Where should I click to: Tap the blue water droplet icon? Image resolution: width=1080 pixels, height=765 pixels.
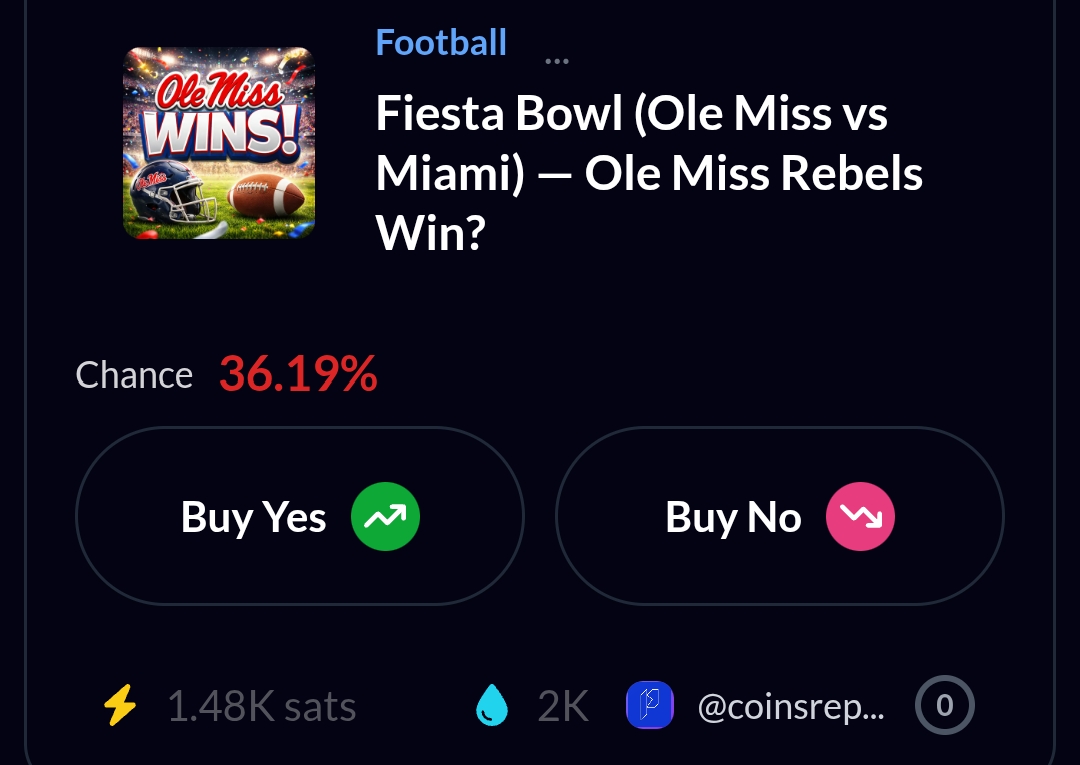492,707
